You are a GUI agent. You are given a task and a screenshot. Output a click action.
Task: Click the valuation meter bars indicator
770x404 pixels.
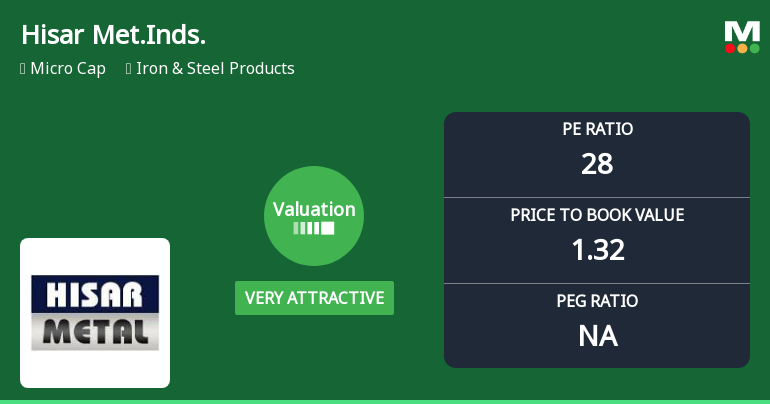[x=314, y=228]
